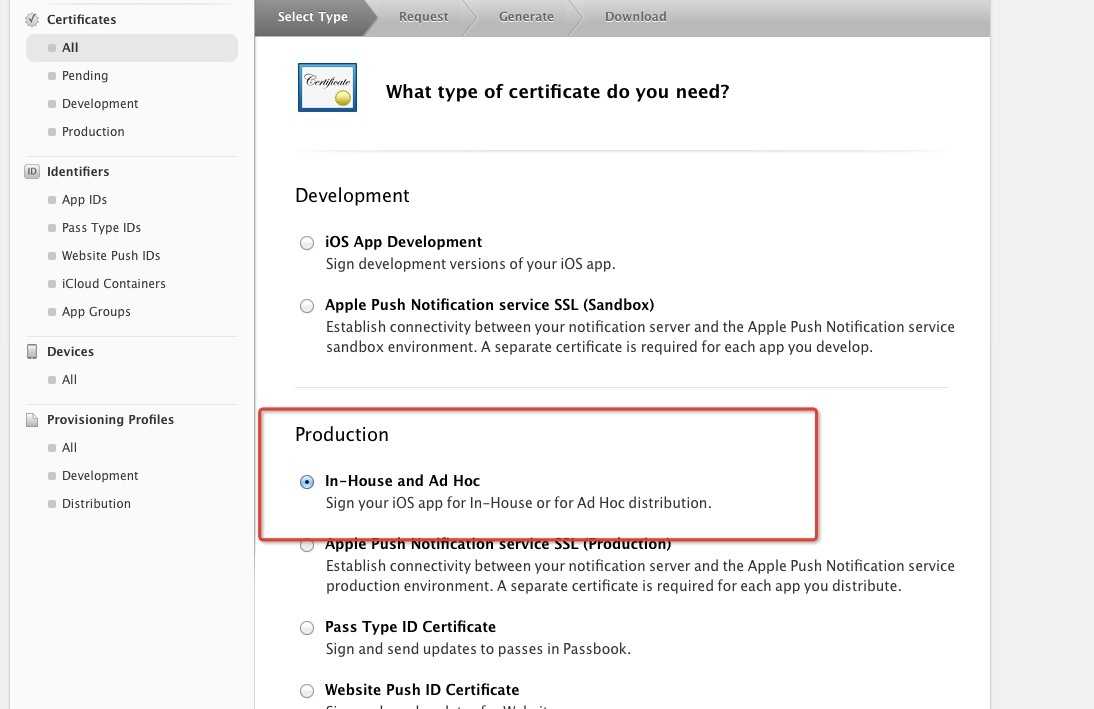Open All under Provisioning Profiles
This screenshot has width=1094, height=709.
pos(69,447)
